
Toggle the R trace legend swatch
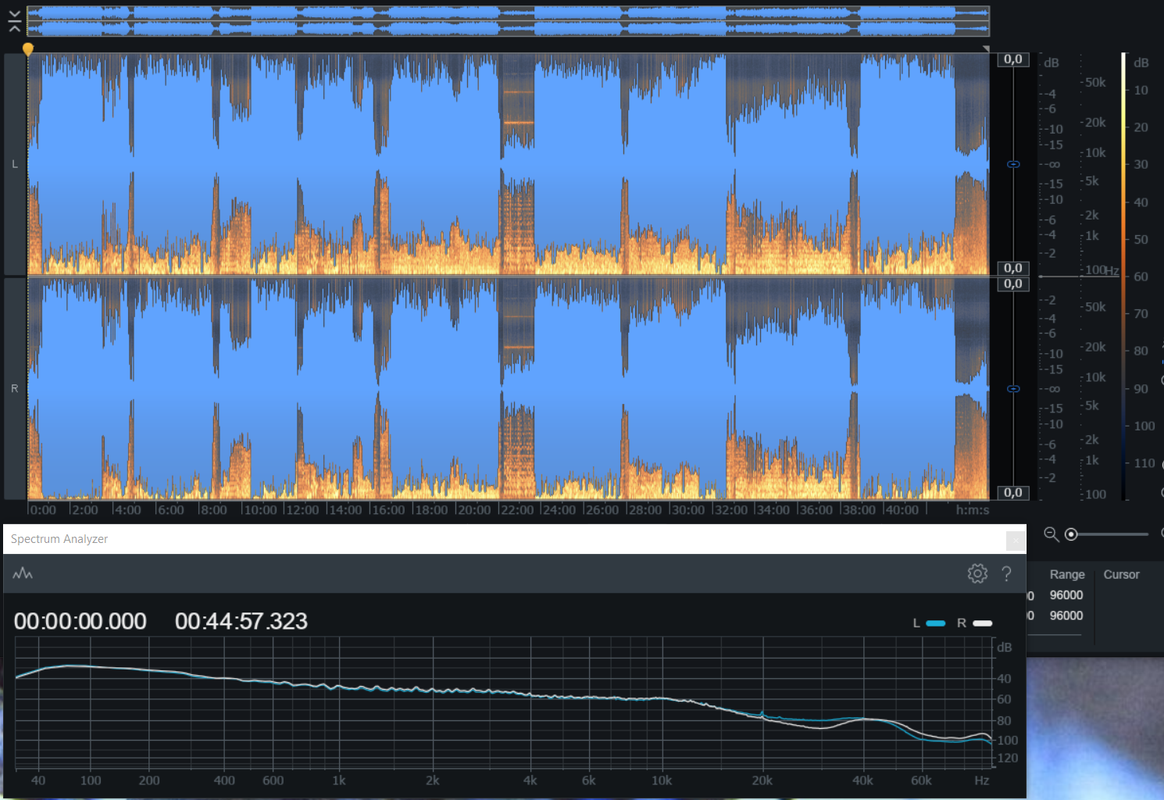click(x=982, y=623)
